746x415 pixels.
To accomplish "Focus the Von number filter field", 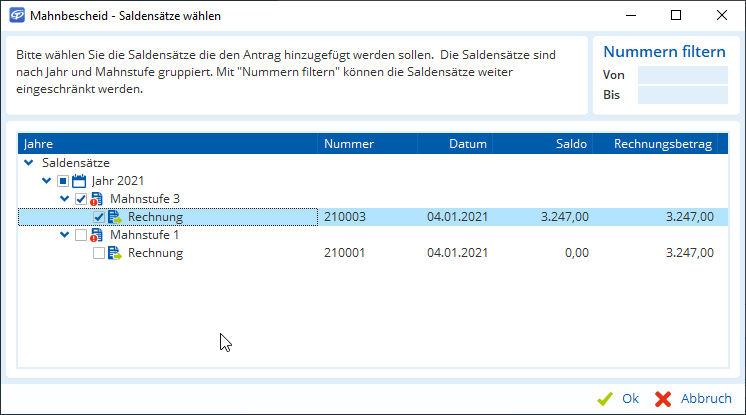I will tap(682, 76).
